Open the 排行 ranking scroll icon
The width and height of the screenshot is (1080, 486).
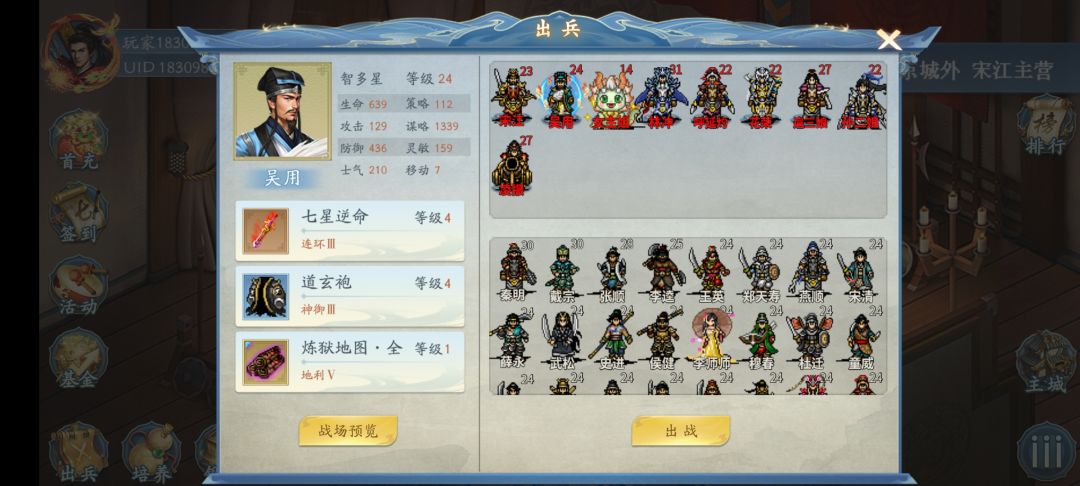pyautogui.click(x=1046, y=125)
